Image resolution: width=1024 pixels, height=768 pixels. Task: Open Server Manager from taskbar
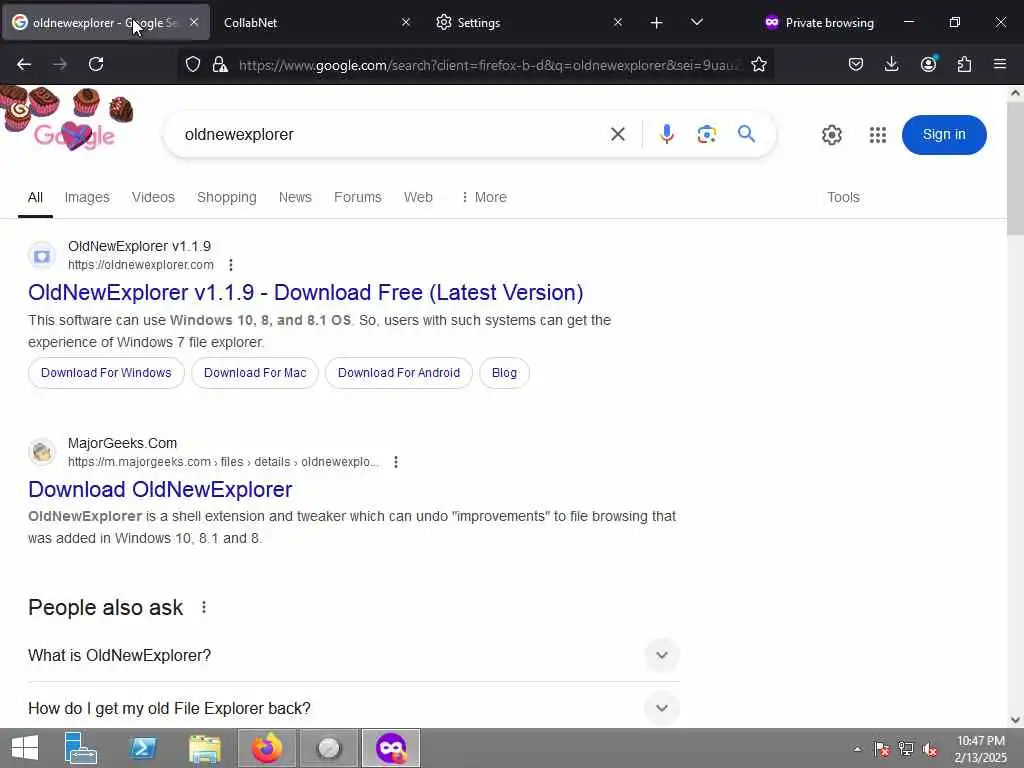[81, 748]
